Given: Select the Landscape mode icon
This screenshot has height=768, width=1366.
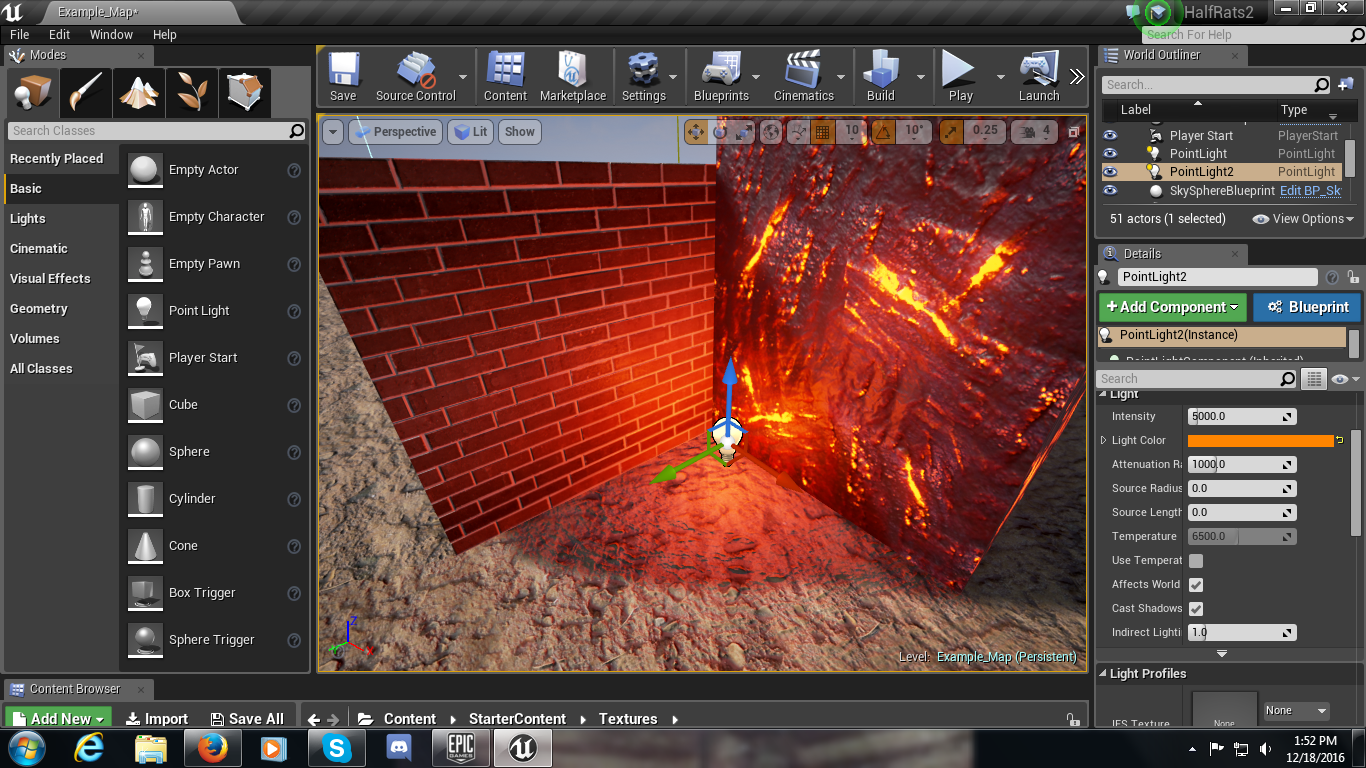Looking at the screenshot, I should click(x=139, y=93).
